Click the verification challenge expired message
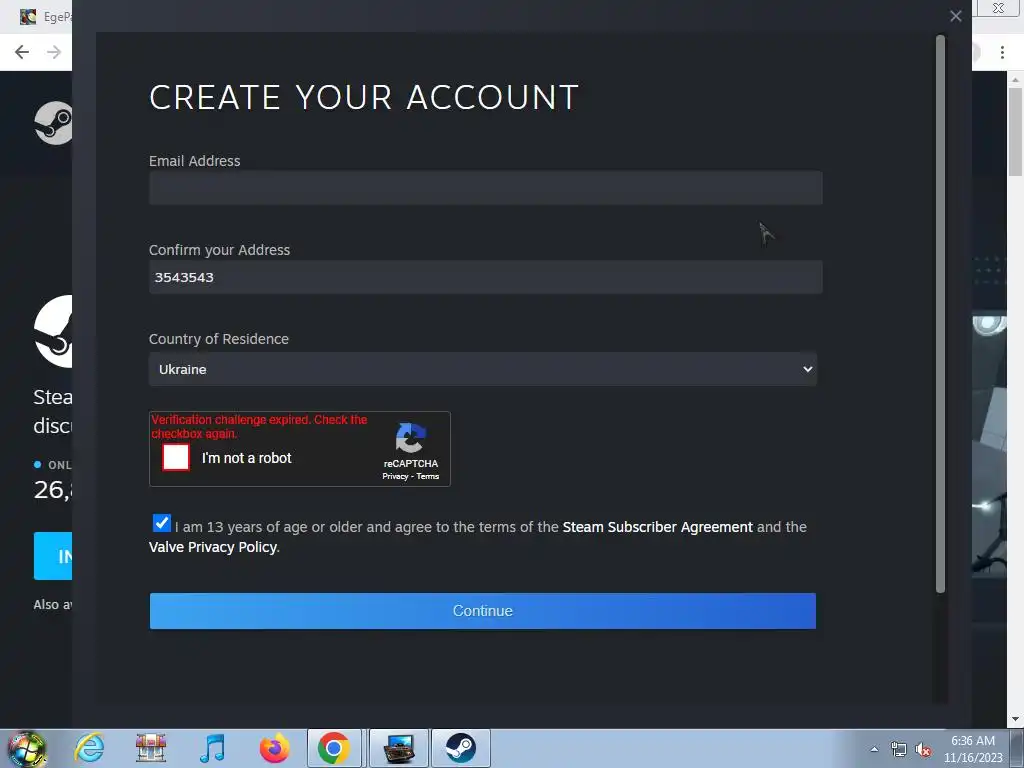The width and height of the screenshot is (1024, 768). point(259,426)
